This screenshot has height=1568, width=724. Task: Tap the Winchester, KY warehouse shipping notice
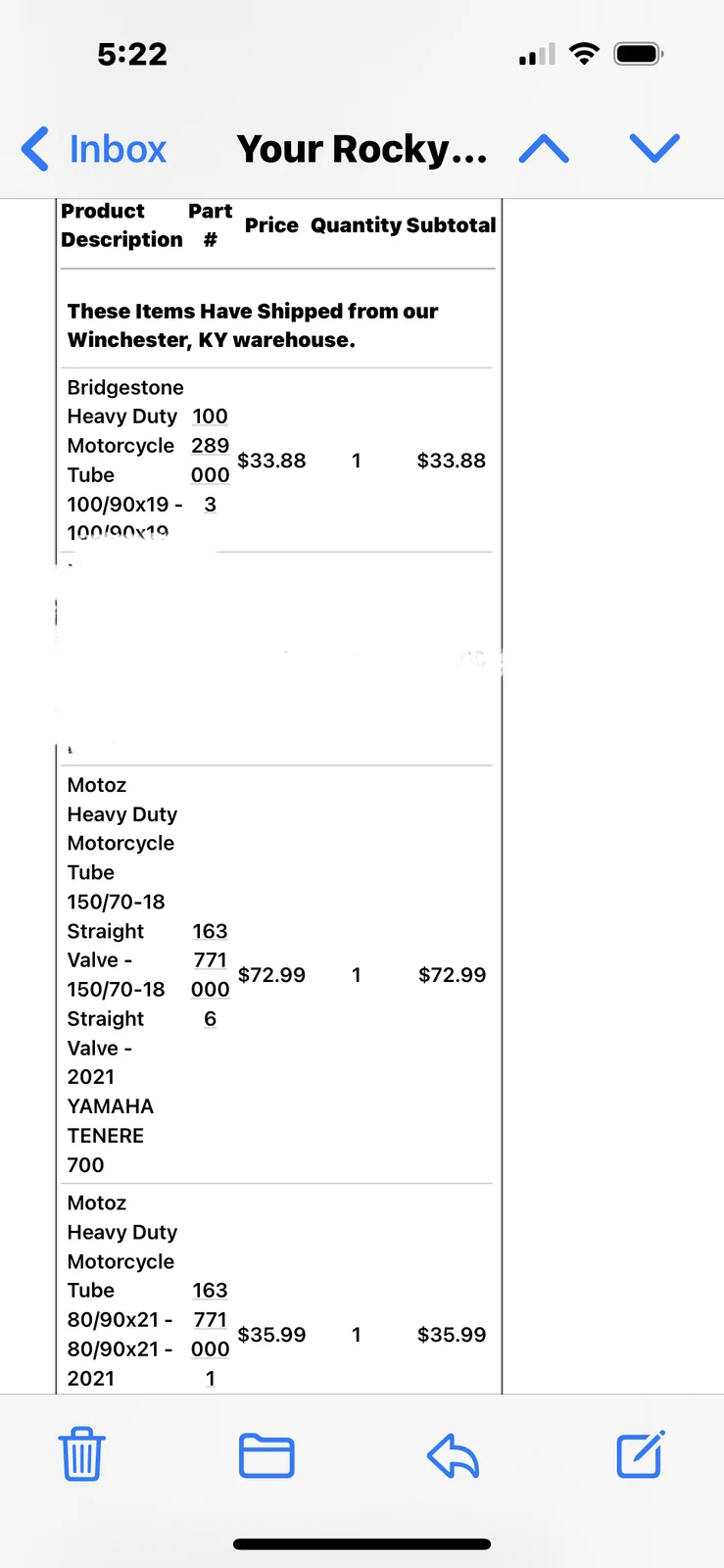[253, 325]
